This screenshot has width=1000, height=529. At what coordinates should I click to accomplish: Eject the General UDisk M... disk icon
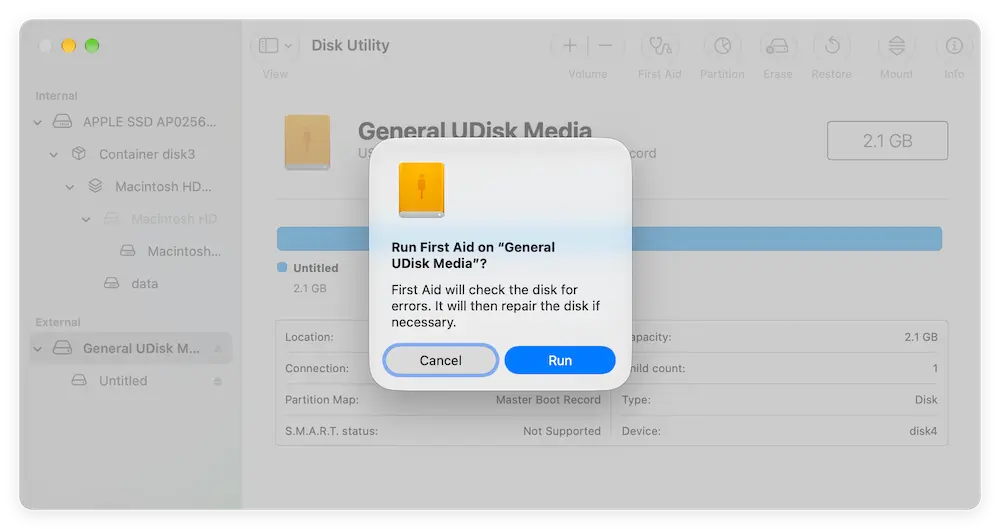(217, 349)
